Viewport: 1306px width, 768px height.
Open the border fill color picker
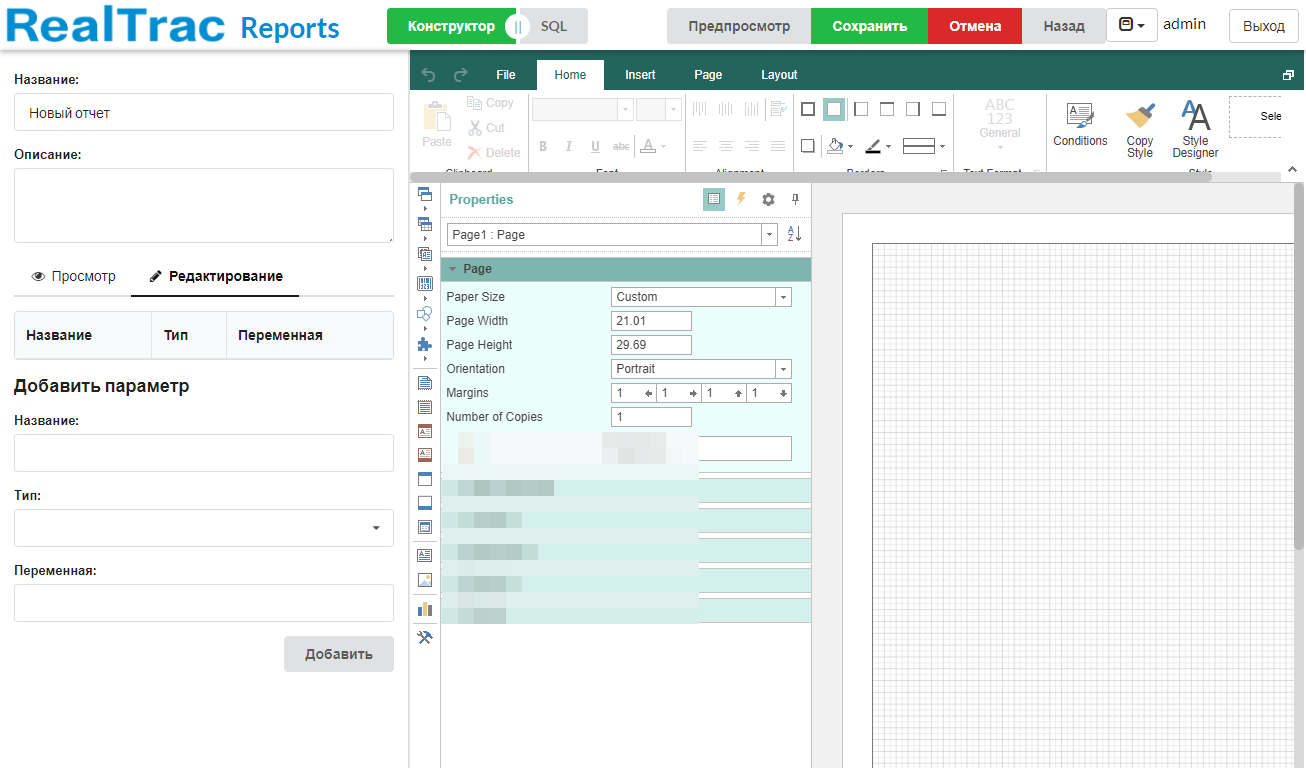point(839,147)
